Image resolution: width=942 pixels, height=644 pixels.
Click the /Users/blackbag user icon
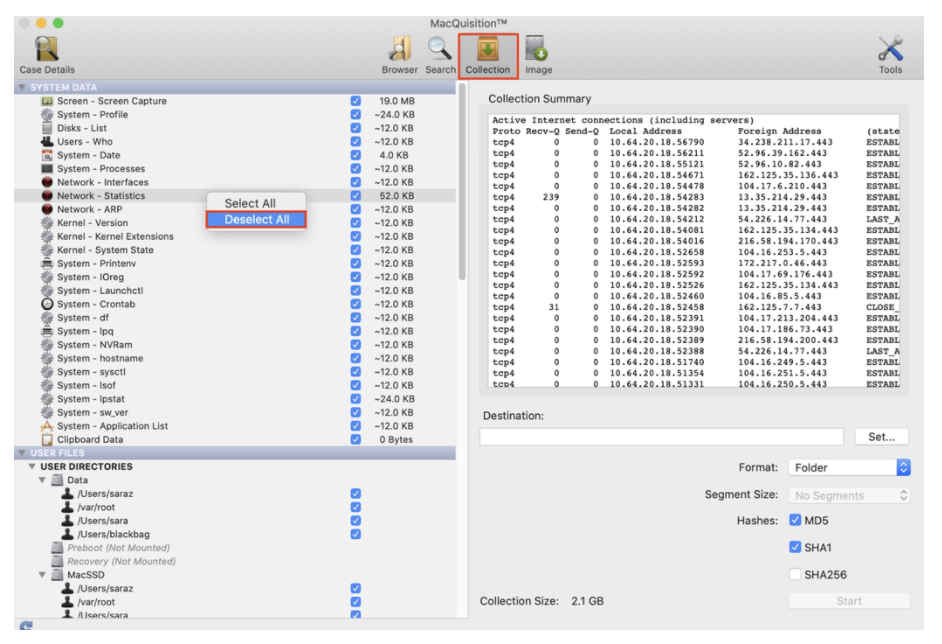pos(68,534)
